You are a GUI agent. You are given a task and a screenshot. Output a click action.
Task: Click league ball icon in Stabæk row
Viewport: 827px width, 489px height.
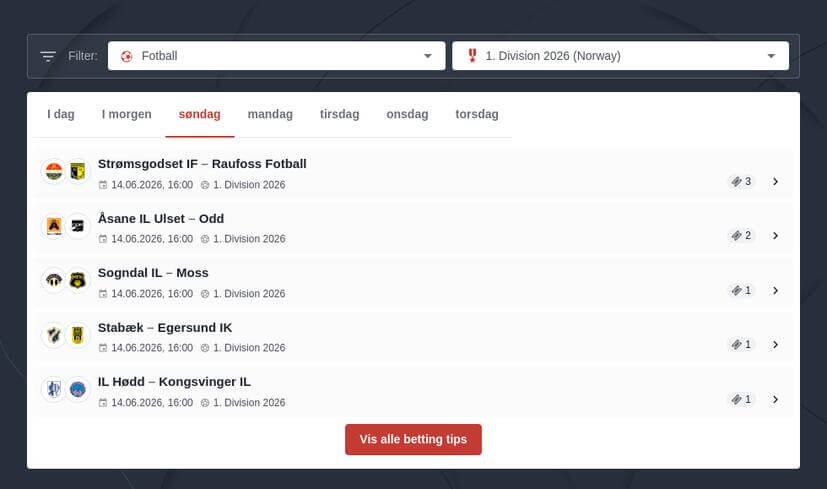(205, 348)
